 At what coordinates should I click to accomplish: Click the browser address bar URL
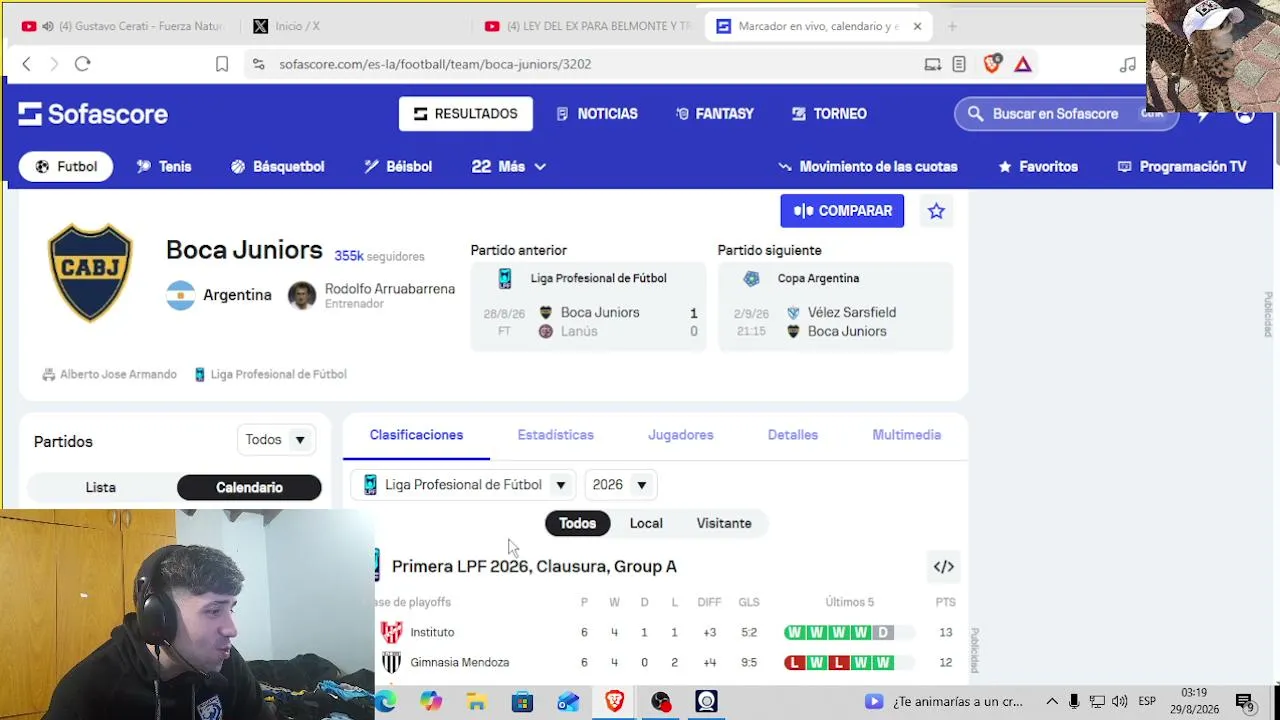pos(435,64)
